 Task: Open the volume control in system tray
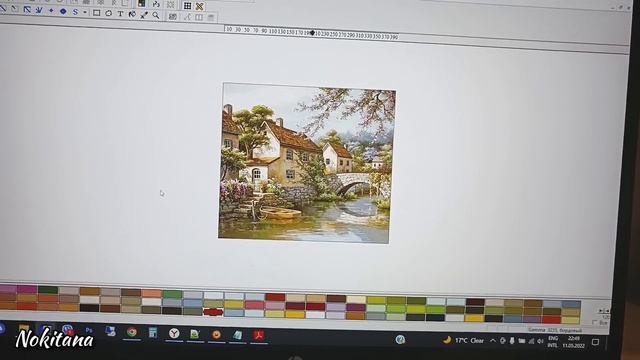(540, 341)
